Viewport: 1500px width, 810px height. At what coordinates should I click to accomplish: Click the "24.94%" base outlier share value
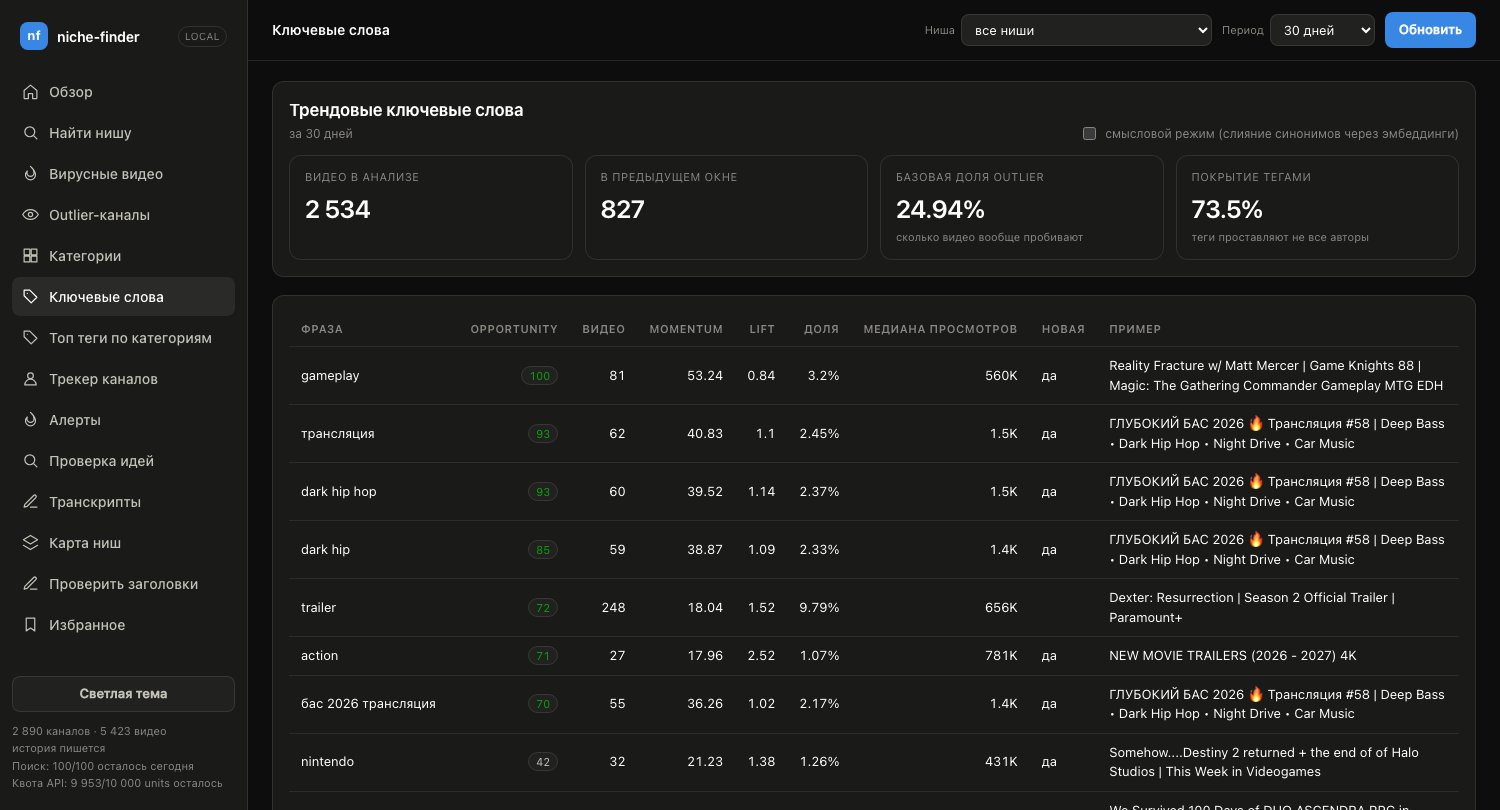click(940, 209)
